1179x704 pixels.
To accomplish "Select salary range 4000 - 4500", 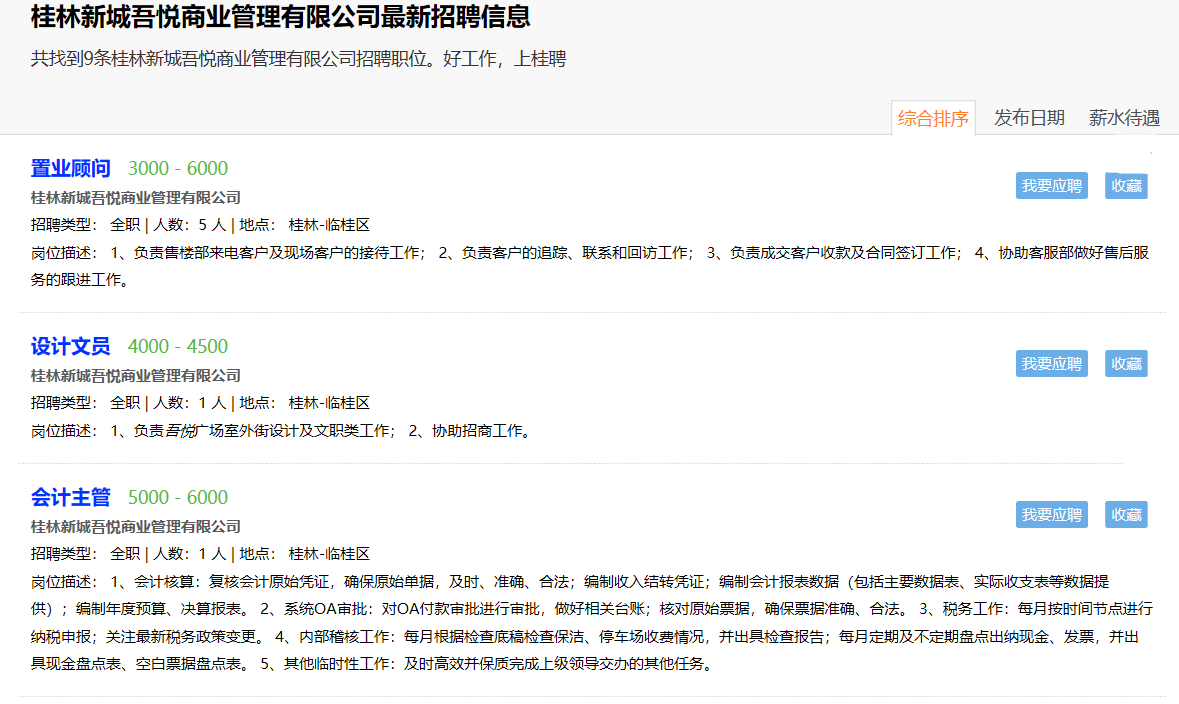I will pyautogui.click(x=177, y=347).
